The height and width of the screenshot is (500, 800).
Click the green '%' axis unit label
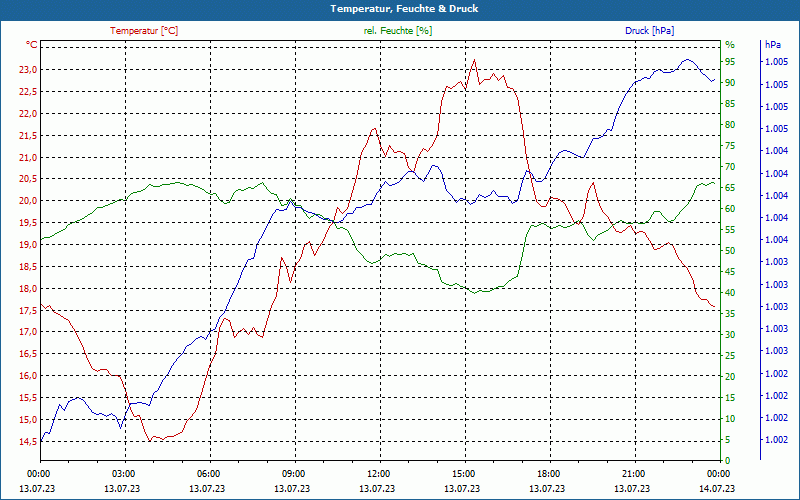click(x=730, y=45)
